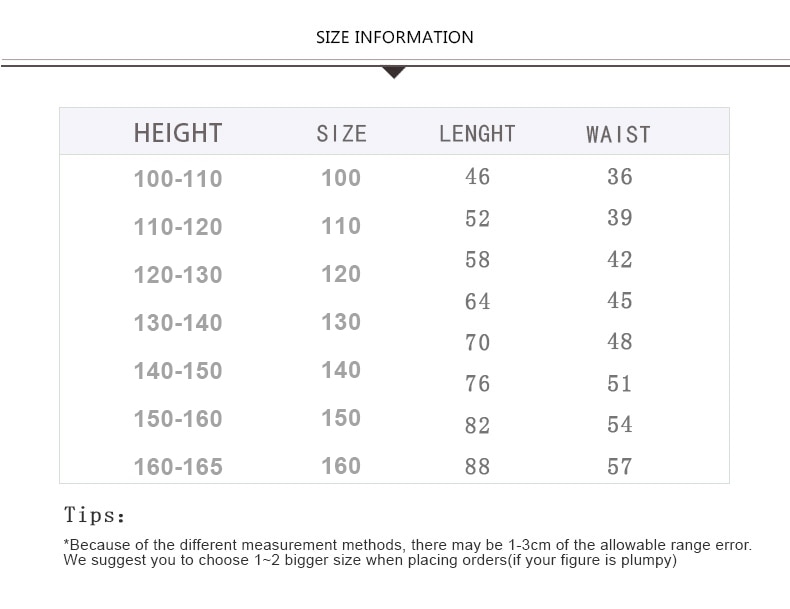Click the downward triangle under the title
The width and height of the screenshot is (790, 609).
point(394,73)
